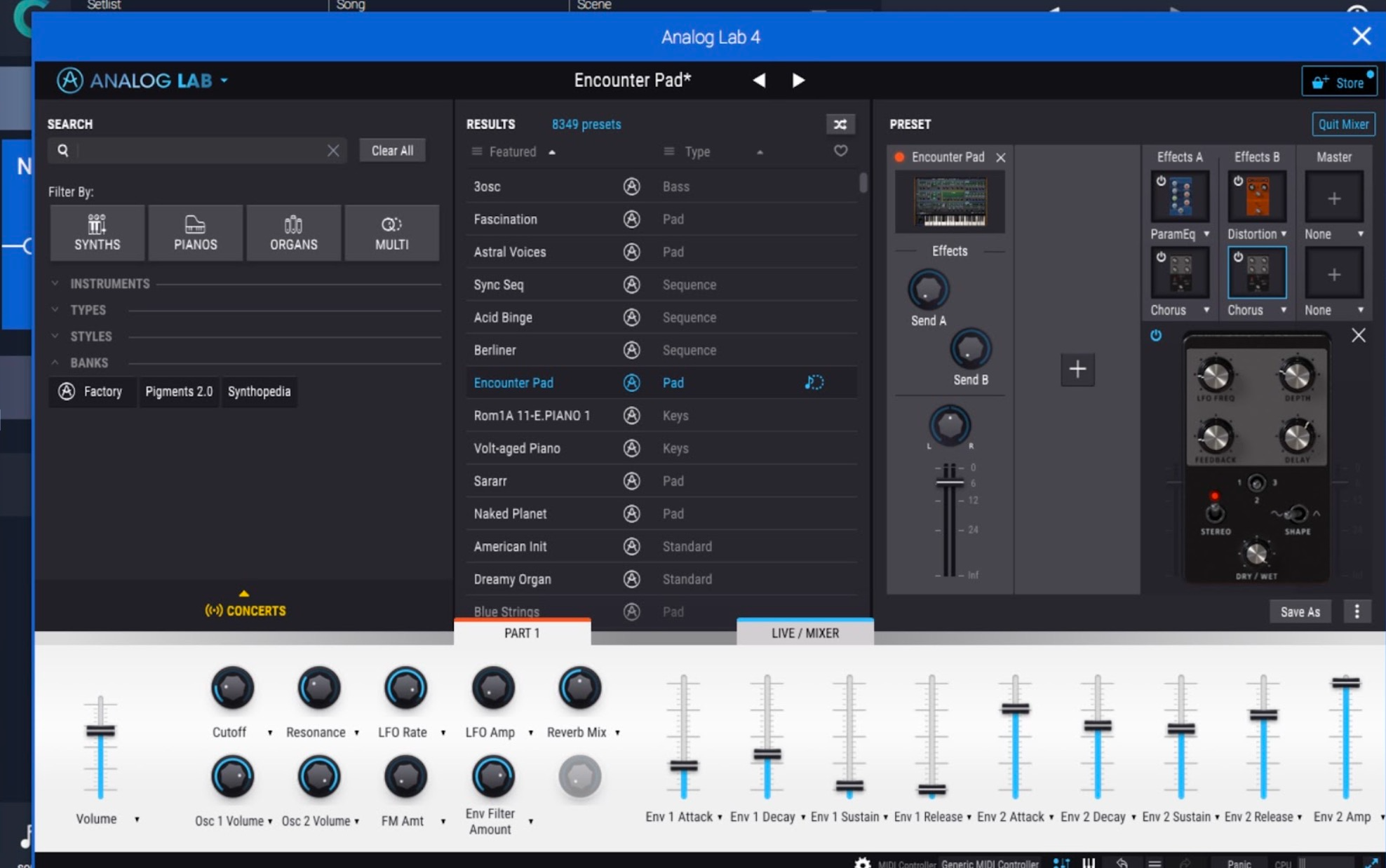
Task: Select the Astral Voices preset
Action: pyautogui.click(x=661, y=252)
